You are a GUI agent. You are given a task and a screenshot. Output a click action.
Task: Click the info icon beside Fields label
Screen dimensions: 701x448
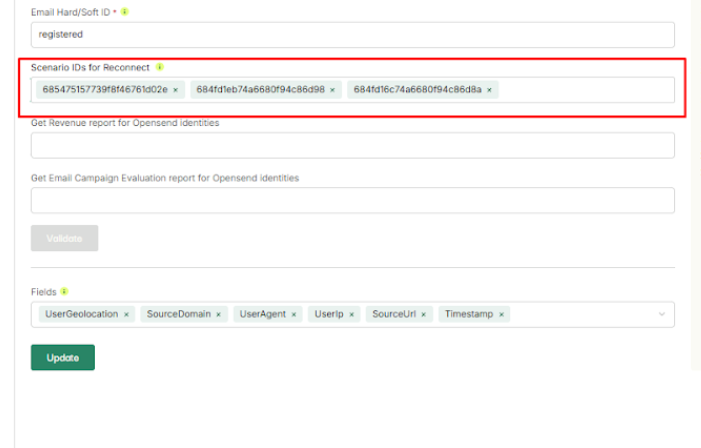[x=64, y=292]
